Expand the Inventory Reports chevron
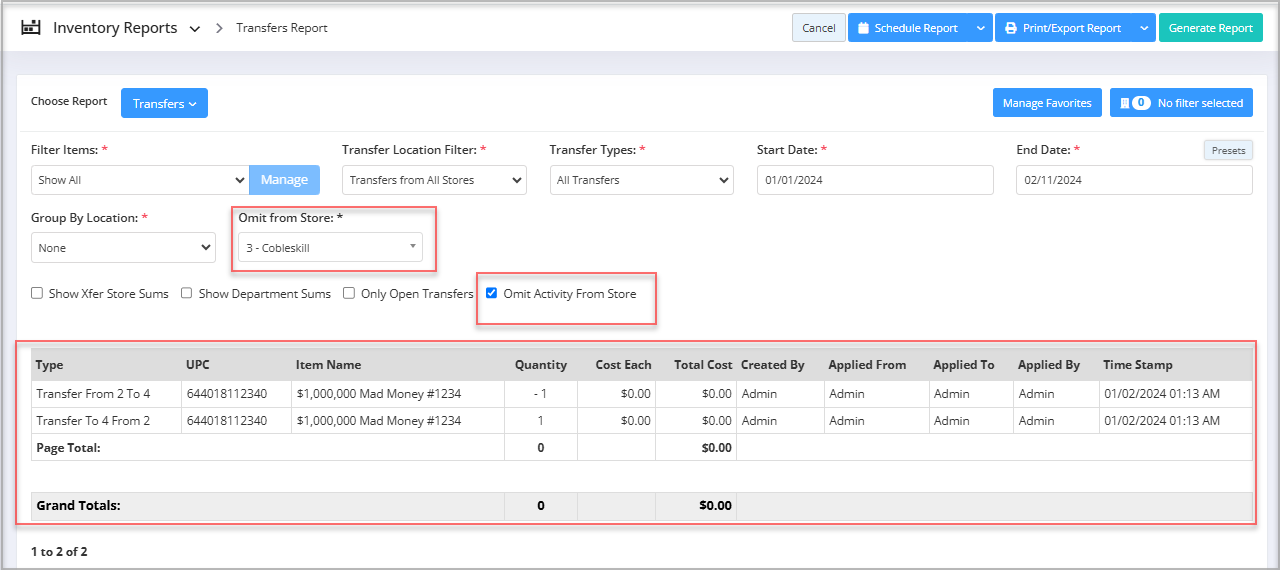1280x570 pixels. tap(195, 28)
